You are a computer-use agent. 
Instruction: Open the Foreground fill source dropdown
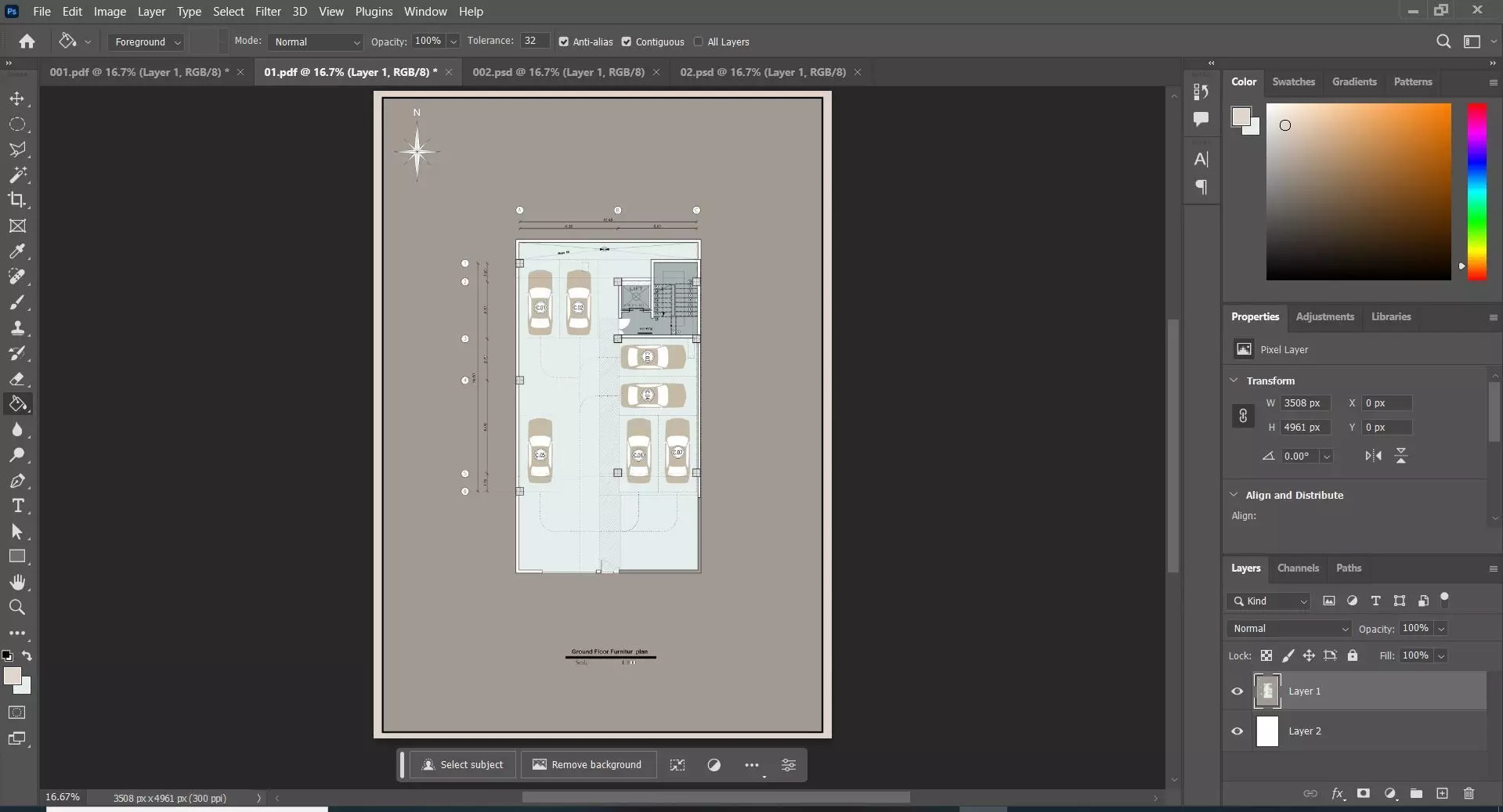[x=146, y=42]
